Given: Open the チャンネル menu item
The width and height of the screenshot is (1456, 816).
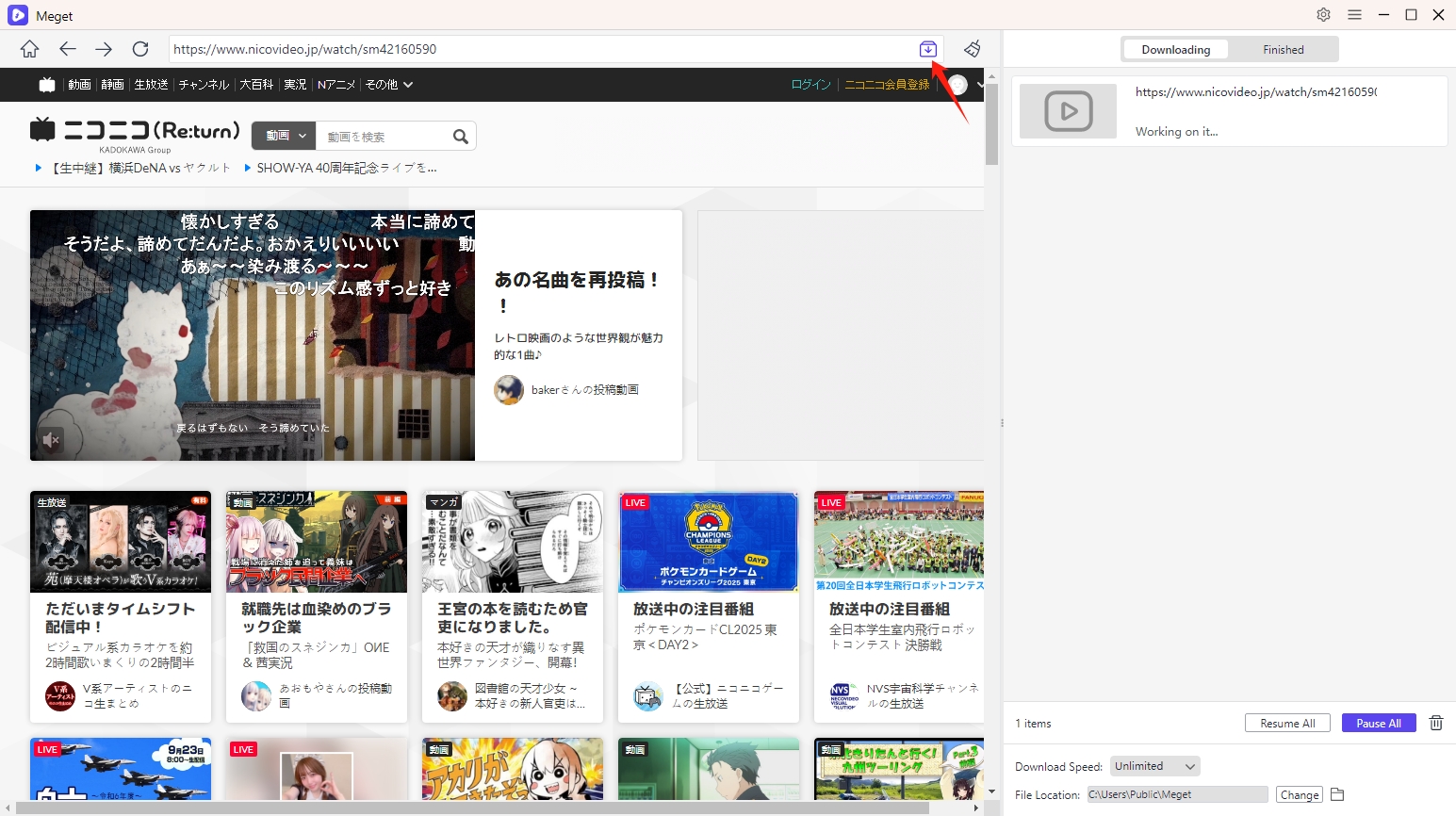Looking at the screenshot, I should 204,85.
